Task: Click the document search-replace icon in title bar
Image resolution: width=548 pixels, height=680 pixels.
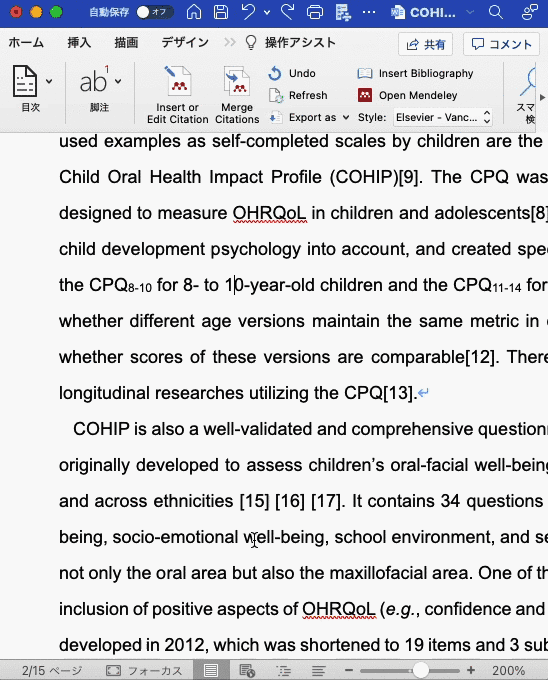Action: [x=343, y=12]
